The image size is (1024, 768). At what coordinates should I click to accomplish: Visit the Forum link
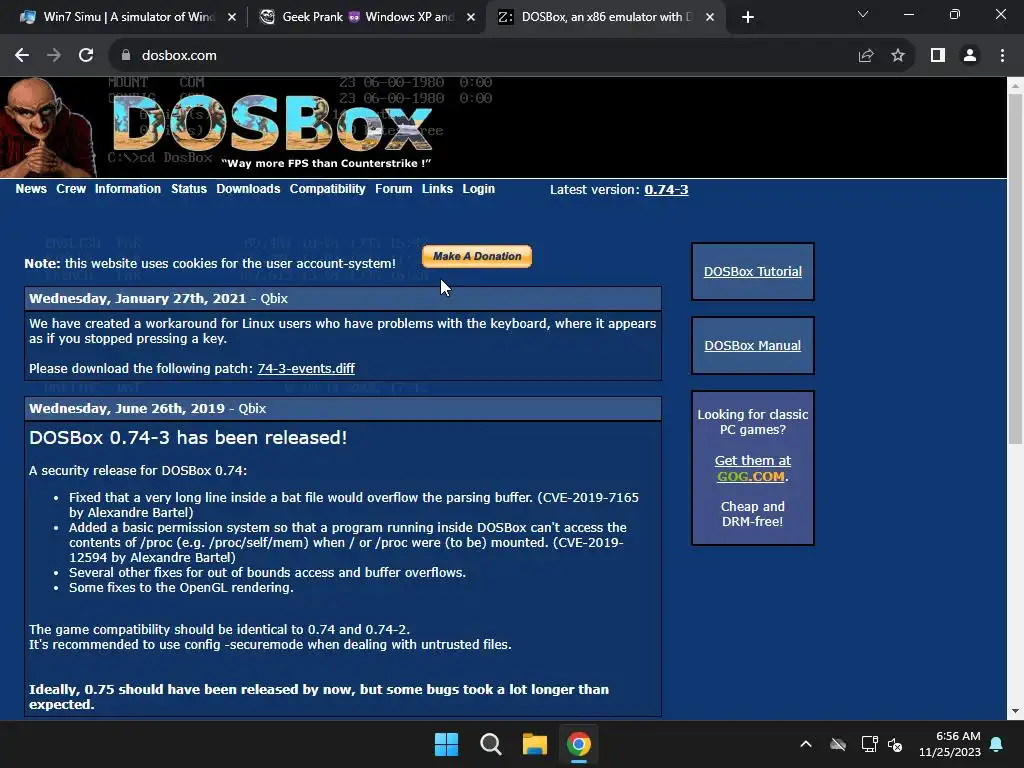[394, 189]
